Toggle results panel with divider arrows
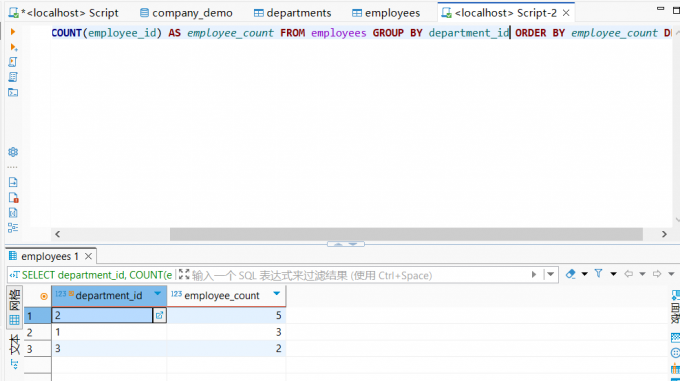The width and height of the screenshot is (680, 381). coord(346,244)
